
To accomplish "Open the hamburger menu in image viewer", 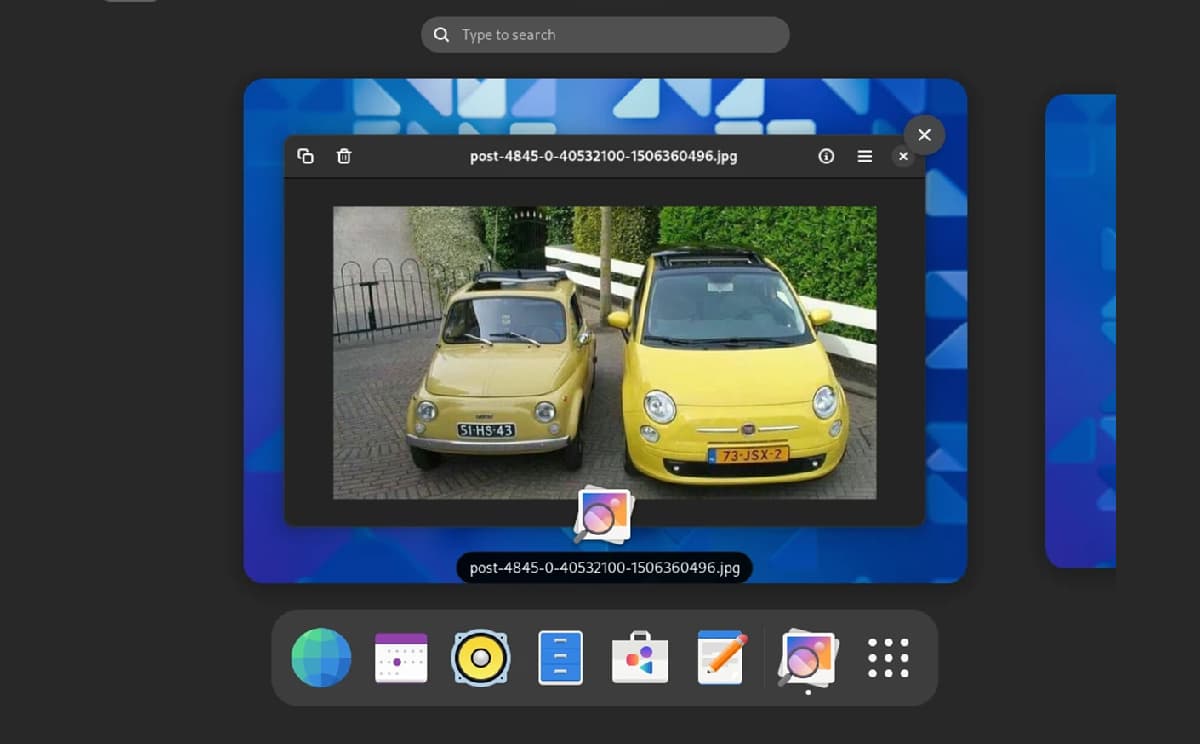I will (x=865, y=156).
